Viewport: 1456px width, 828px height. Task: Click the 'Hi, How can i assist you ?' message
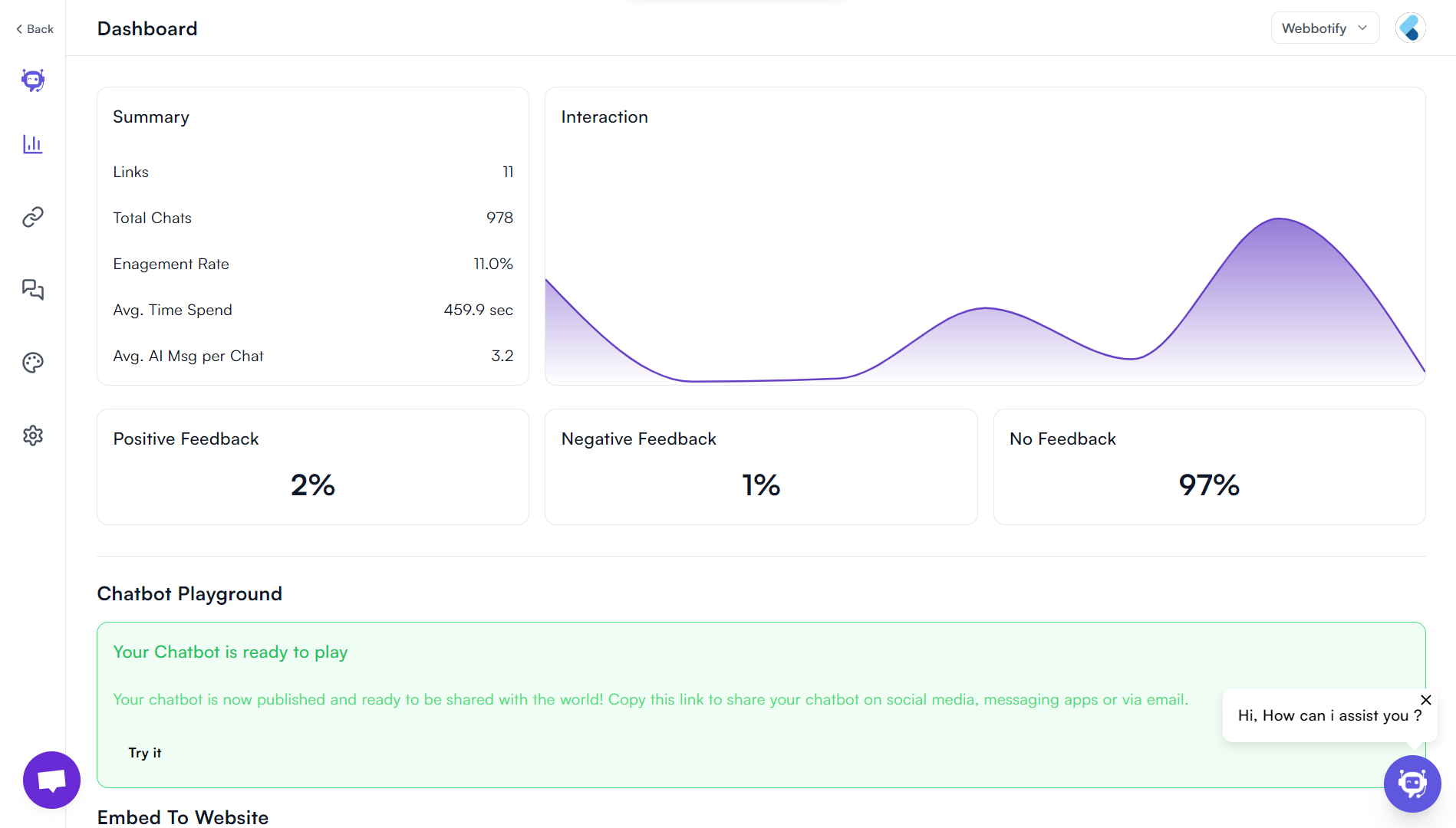pyautogui.click(x=1329, y=715)
